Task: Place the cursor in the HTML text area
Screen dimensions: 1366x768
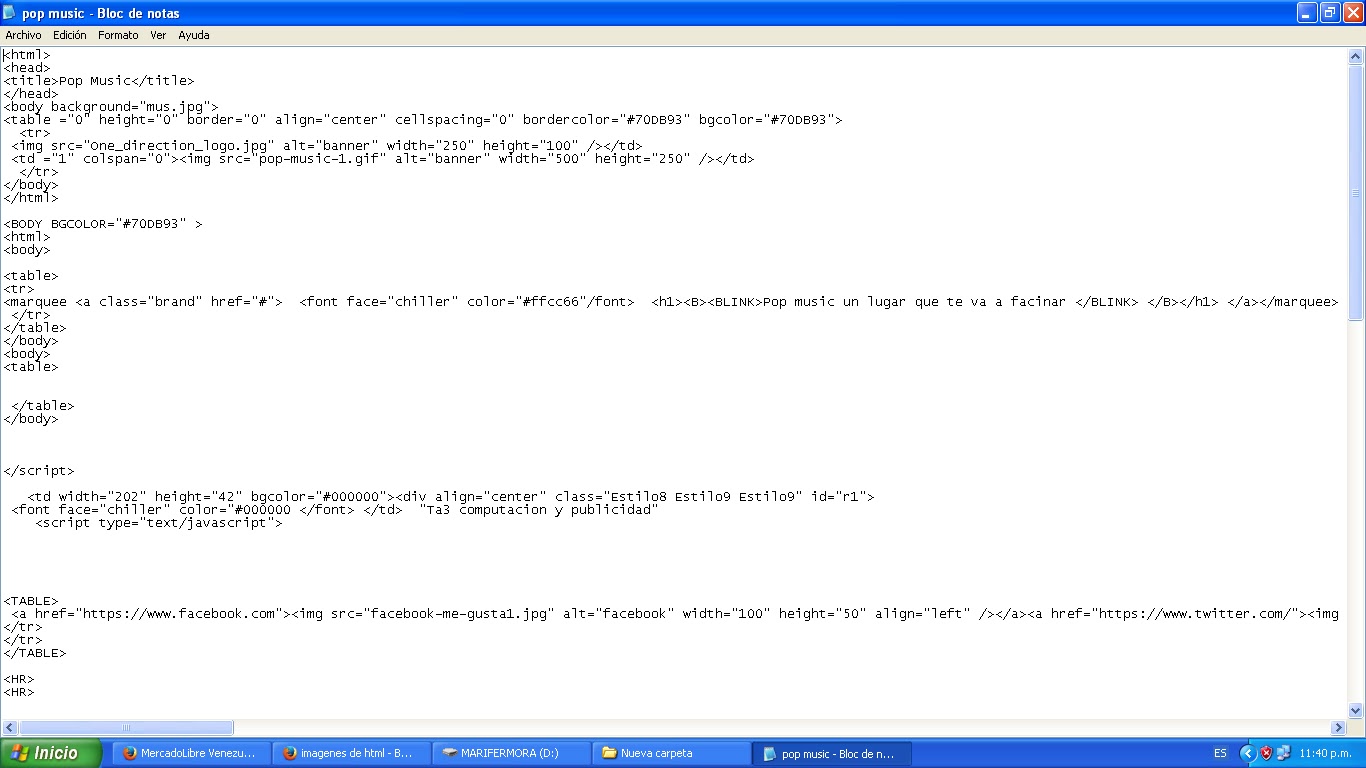Action: [600, 400]
